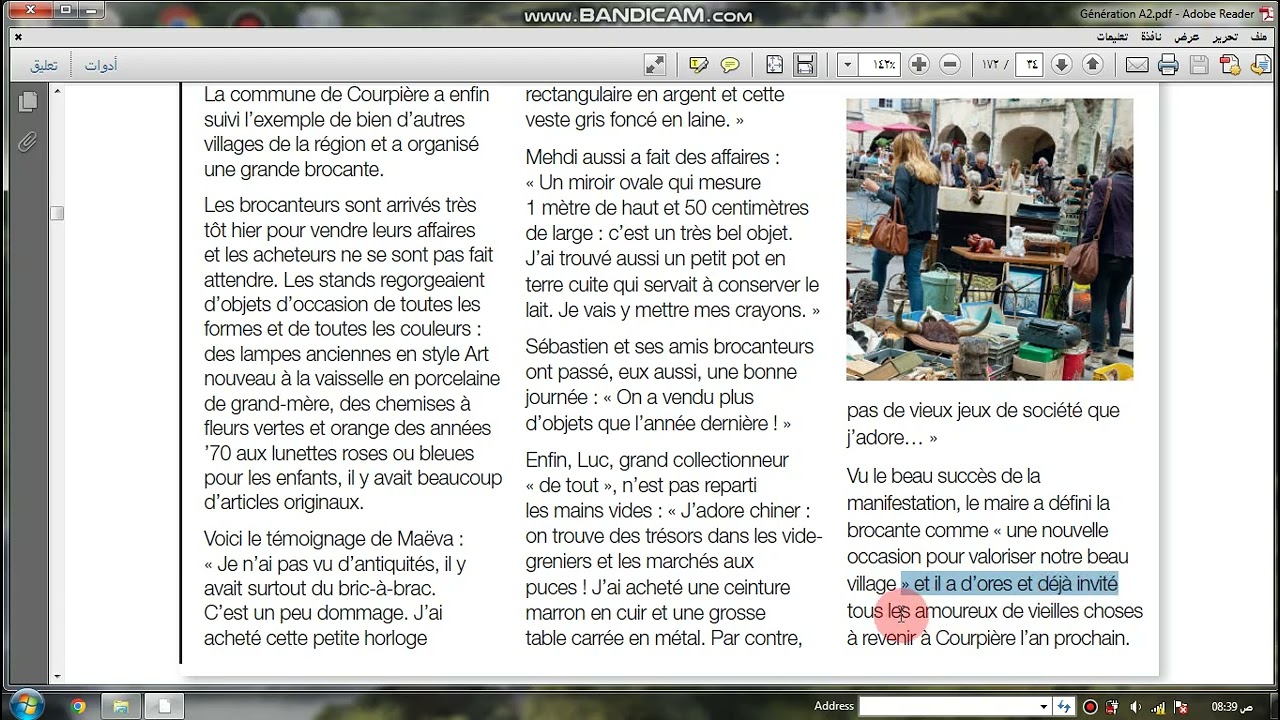This screenshot has height=720, width=1280.
Task: Click the vertical scrollbar thumb
Action: (x=57, y=213)
